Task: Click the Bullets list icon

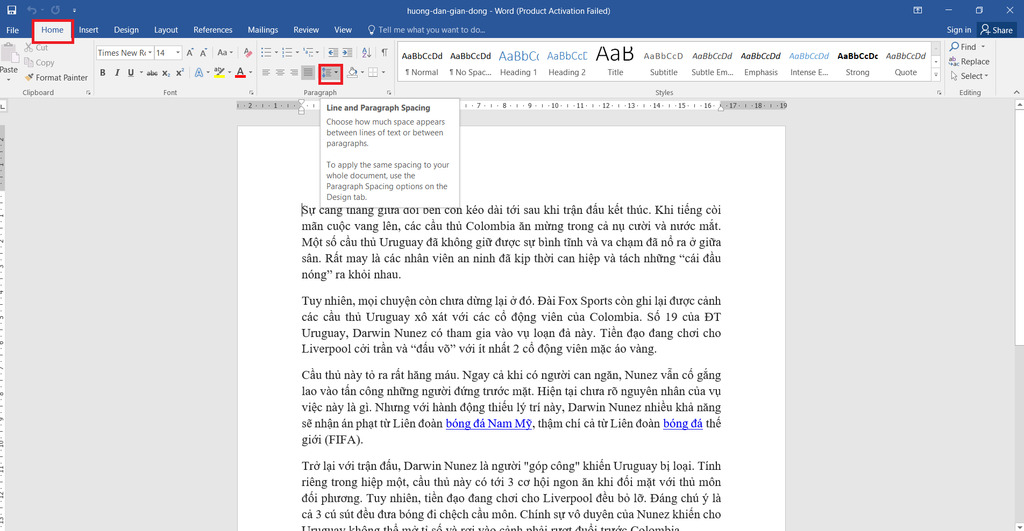Action: tap(266, 53)
